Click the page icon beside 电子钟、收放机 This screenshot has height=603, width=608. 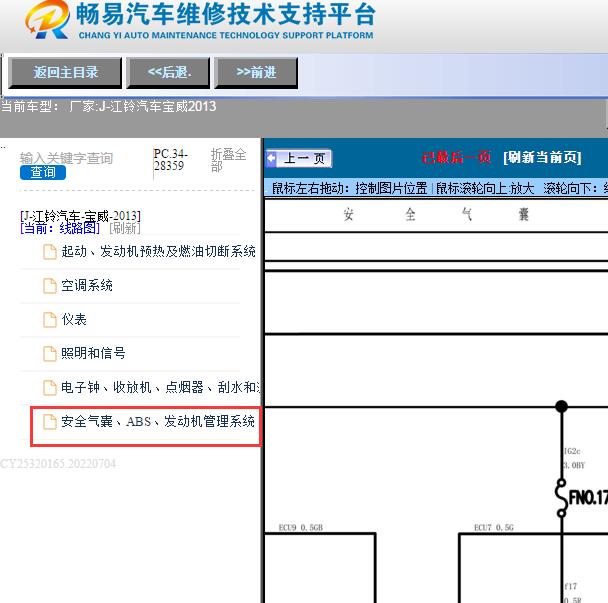[50, 387]
